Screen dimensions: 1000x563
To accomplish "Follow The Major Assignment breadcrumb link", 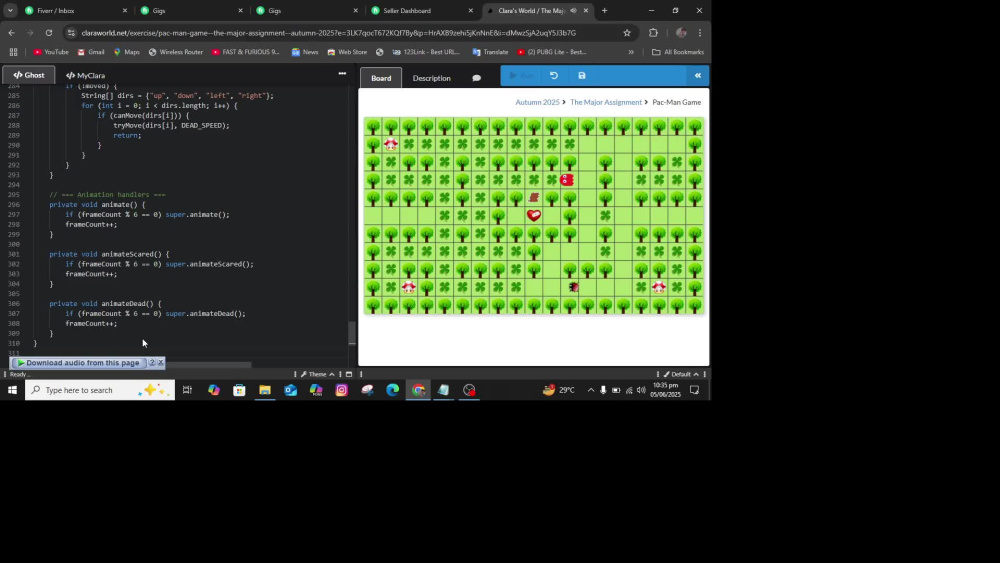I will (606, 102).
